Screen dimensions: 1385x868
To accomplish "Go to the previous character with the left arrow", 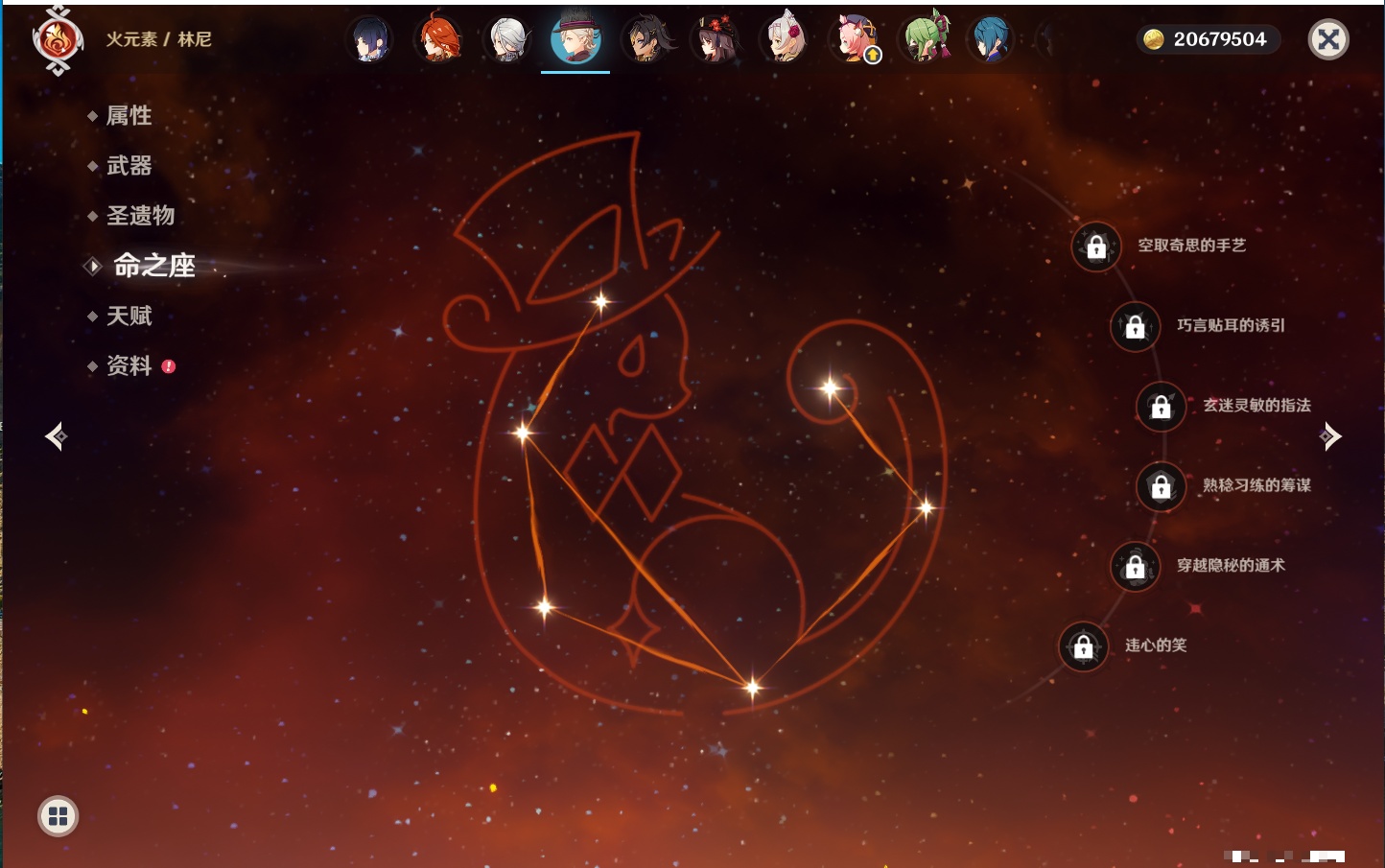I will point(57,436).
